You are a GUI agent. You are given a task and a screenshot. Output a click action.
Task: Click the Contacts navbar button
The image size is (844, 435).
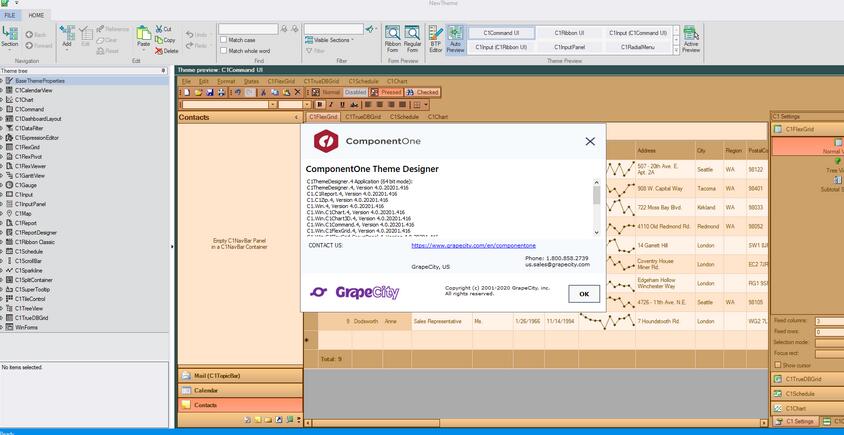coord(240,405)
